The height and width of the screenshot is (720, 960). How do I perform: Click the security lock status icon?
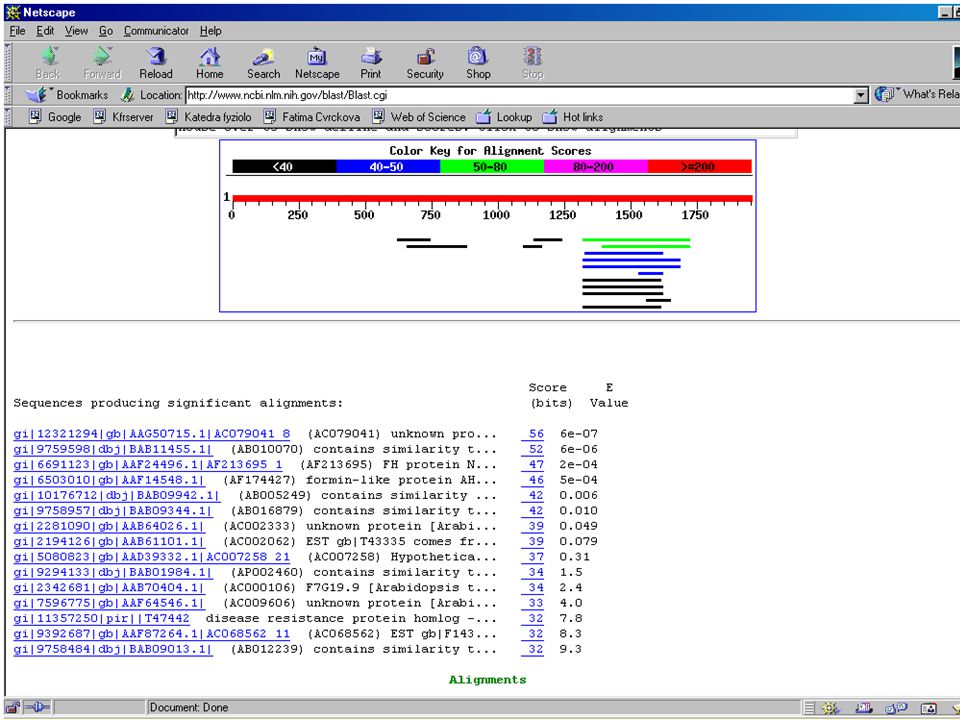(13, 707)
